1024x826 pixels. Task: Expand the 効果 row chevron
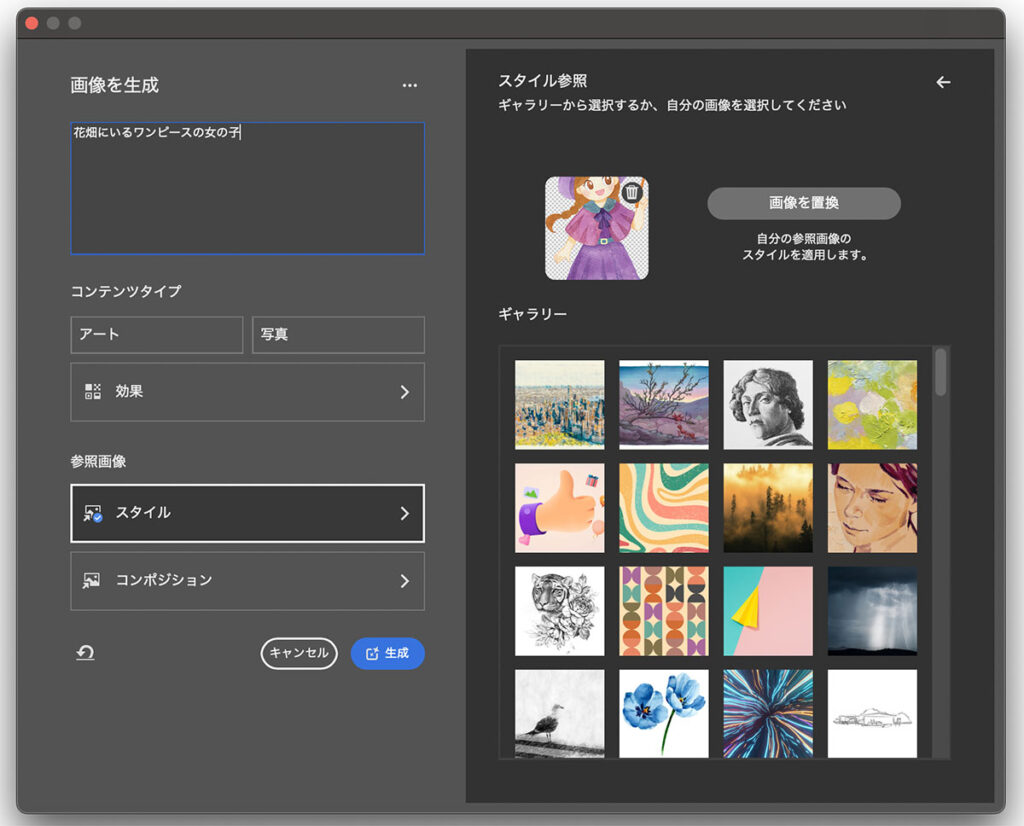tap(404, 392)
